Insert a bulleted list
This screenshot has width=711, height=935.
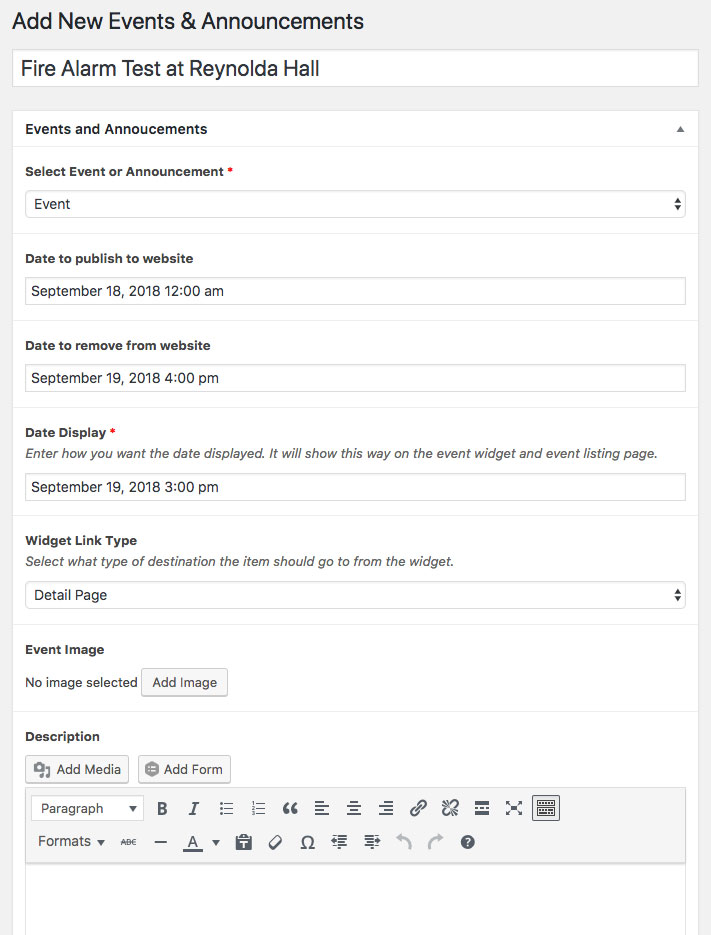pos(226,809)
